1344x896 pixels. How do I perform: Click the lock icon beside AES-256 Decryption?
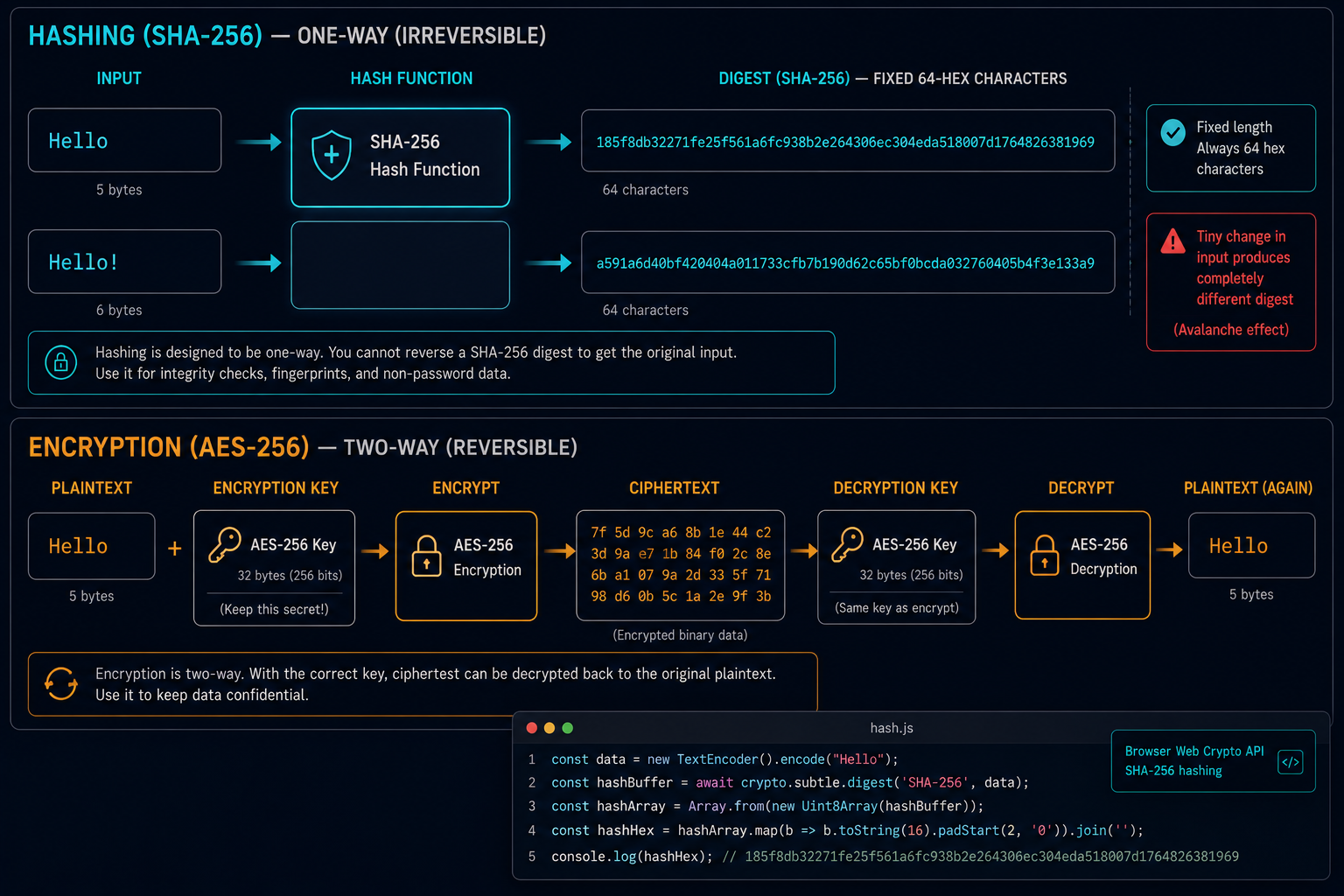pyautogui.click(x=1044, y=555)
